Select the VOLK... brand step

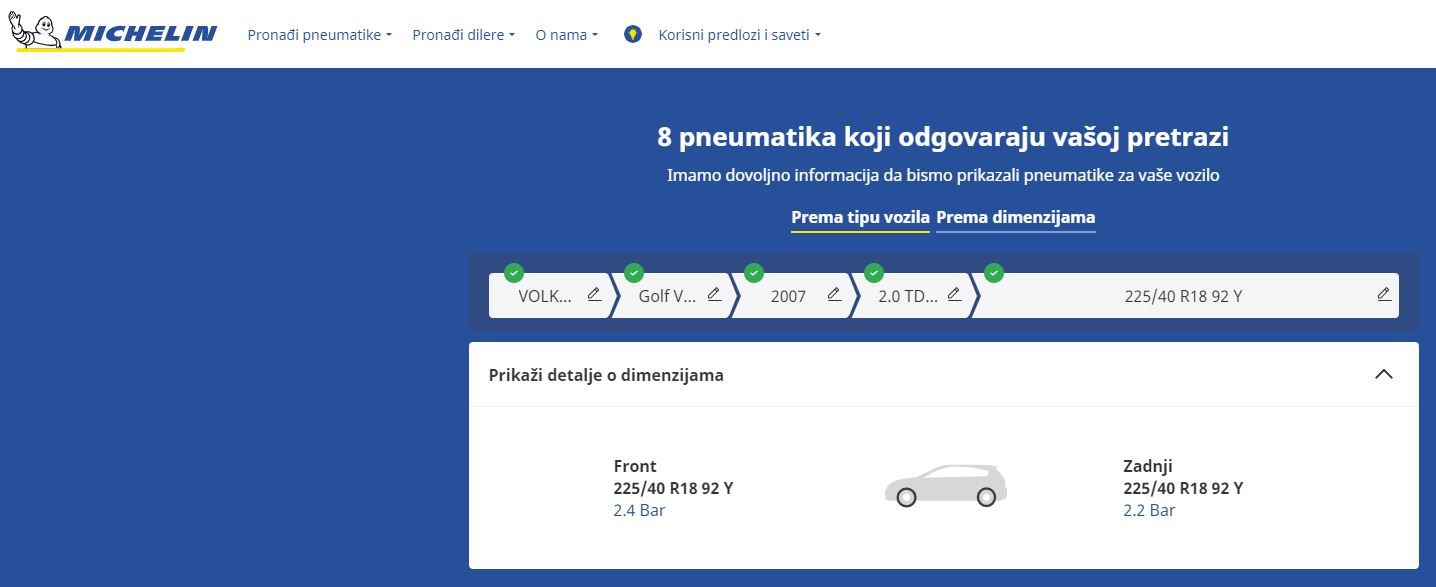click(x=548, y=296)
